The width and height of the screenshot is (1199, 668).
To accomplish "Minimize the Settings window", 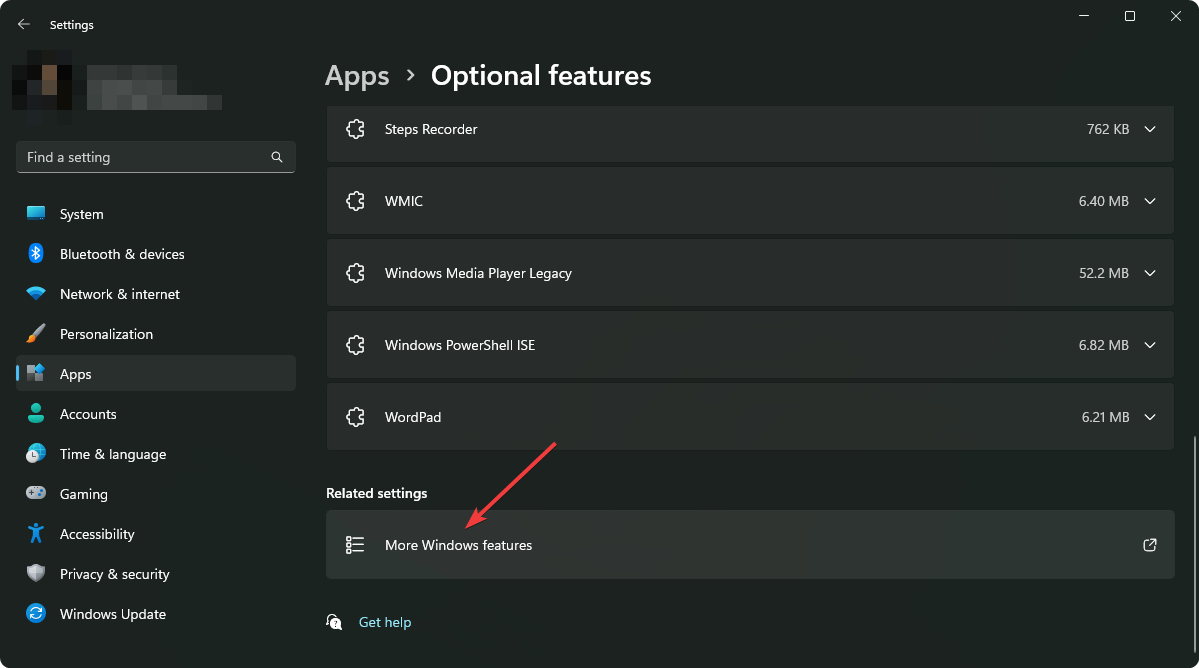I will coord(1084,16).
